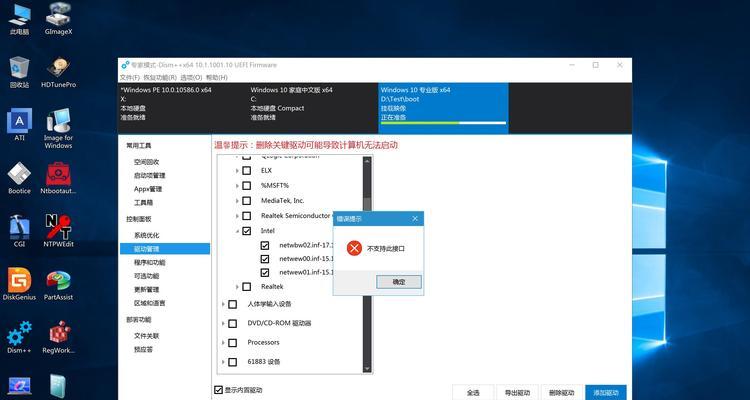Open Appx管理 in the sidebar
The height and width of the screenshot is (400, 750).
148,189
